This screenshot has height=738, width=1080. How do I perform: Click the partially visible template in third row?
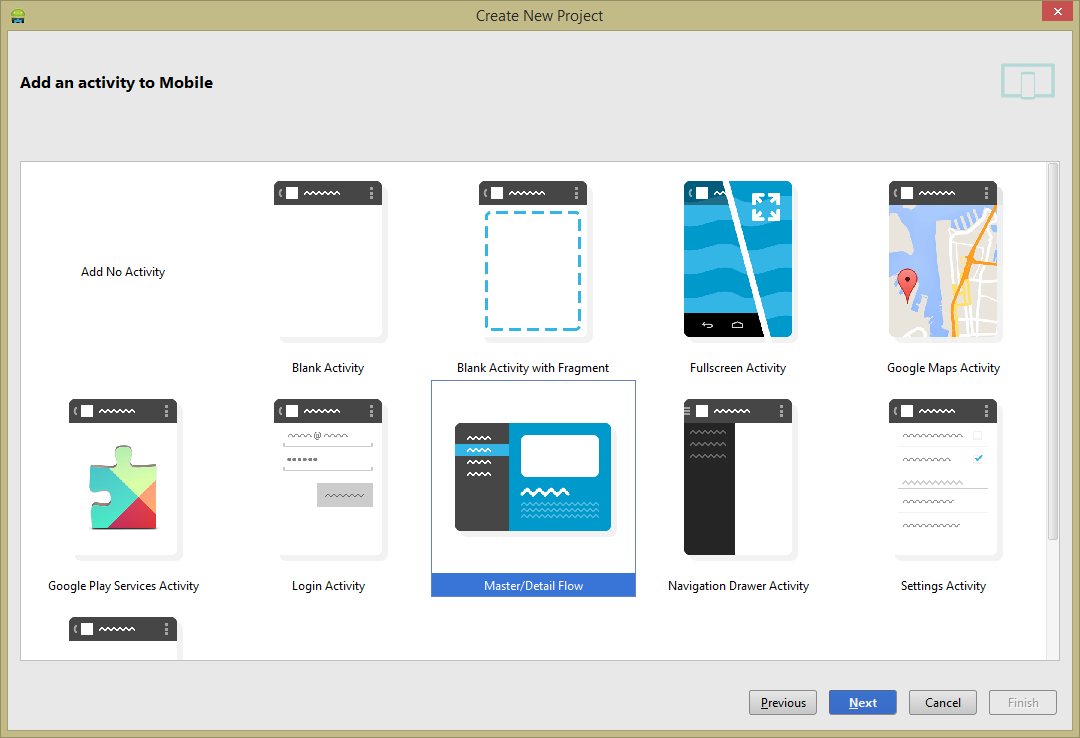pyautogui.click(x=123, y=638)
